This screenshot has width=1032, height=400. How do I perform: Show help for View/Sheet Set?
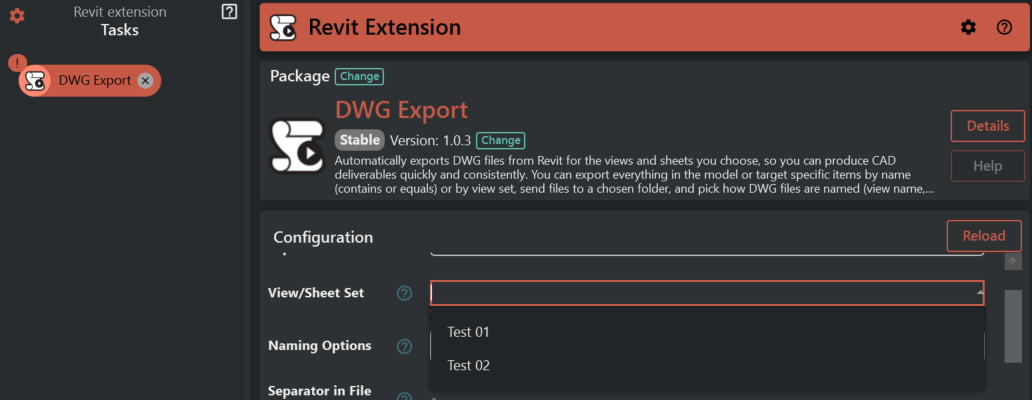click(x=404, y=293)
